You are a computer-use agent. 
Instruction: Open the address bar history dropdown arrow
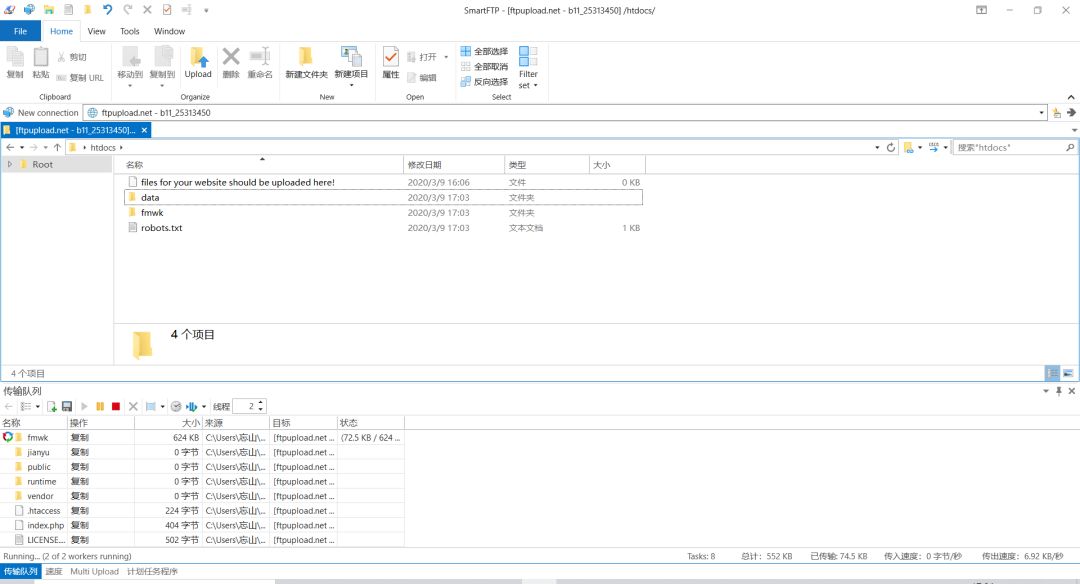point(1041,113)
